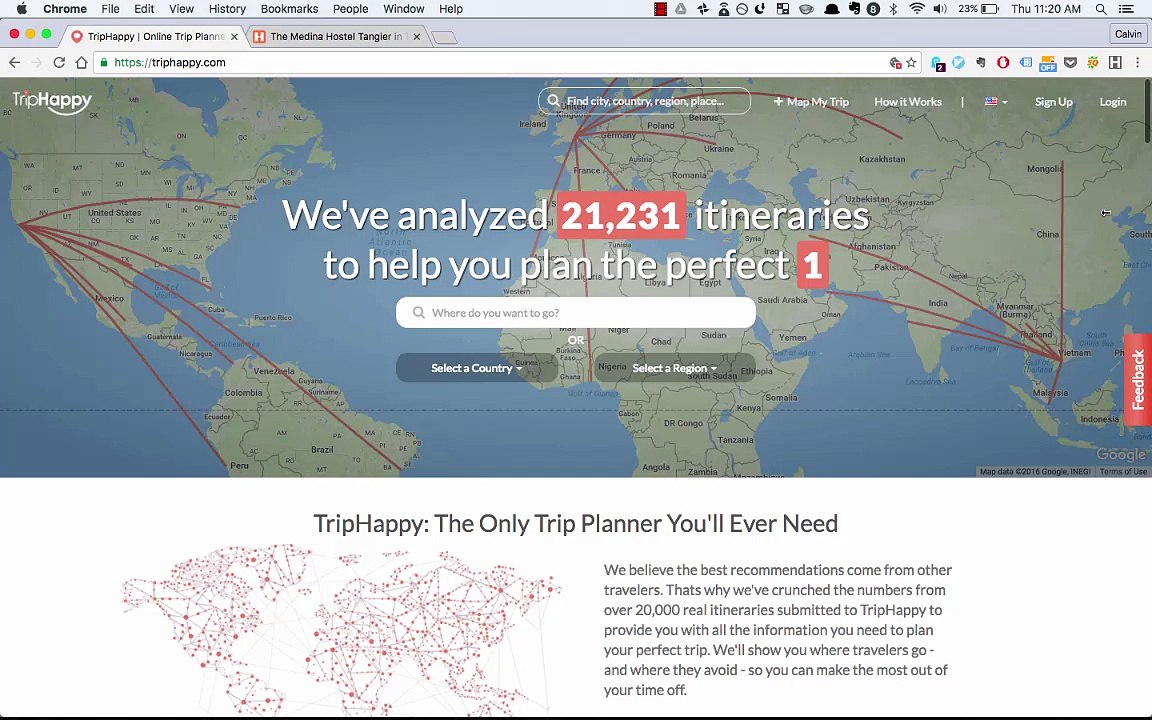1152x720 pixels.
Task: Open the How it Works page
Action: point(907,101)
